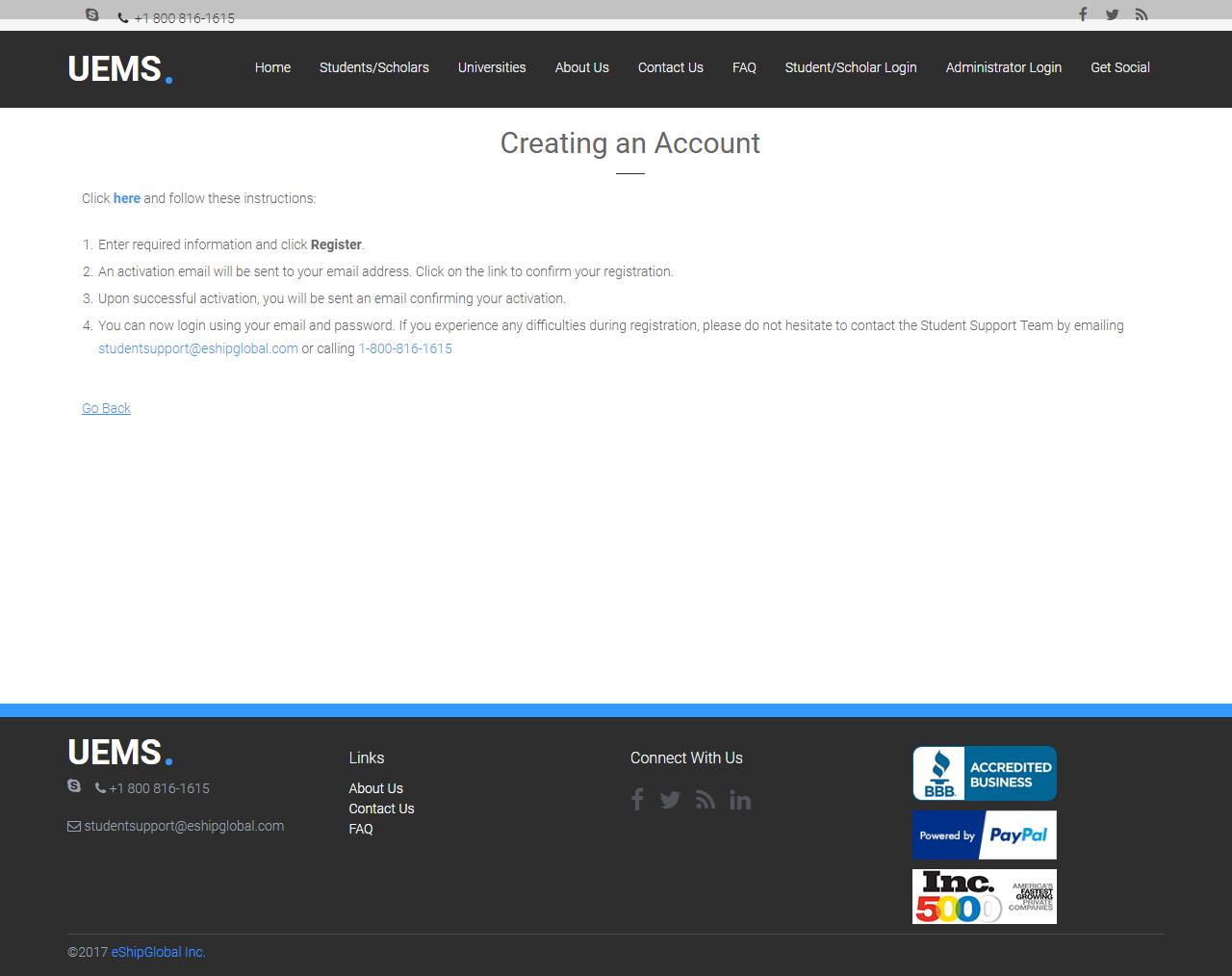Go to Home in navigation bar
Screen dimensions: 1232x976
272,67
